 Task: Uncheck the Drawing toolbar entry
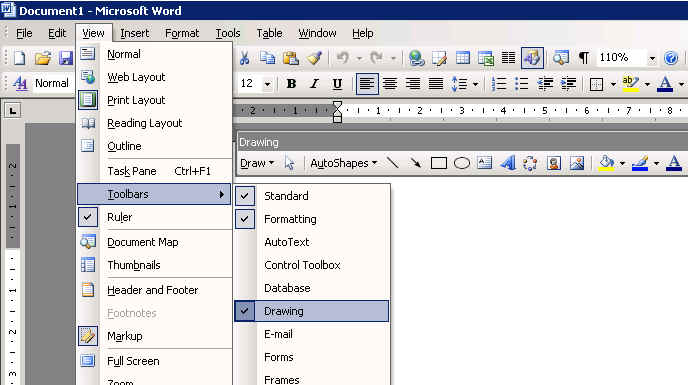click(x=312, y=311)
